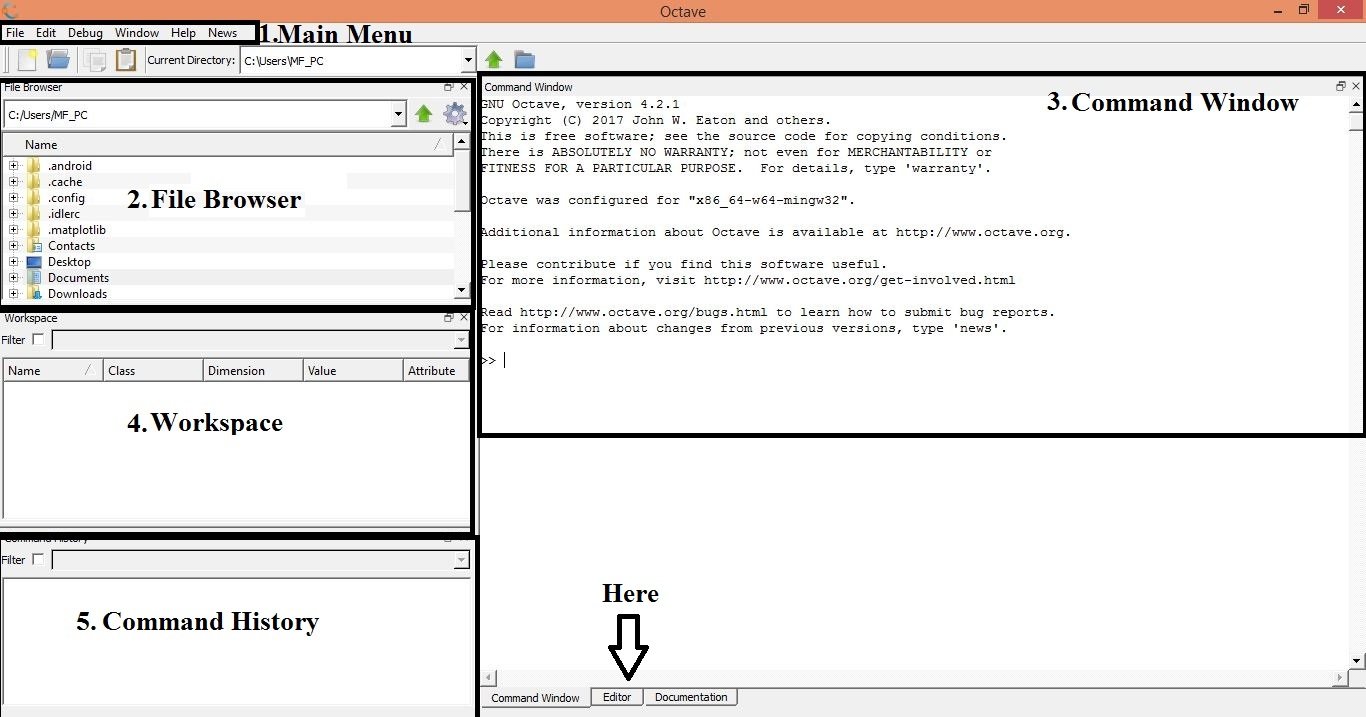Image resolution: width=1366 pixels, height=717 pixels.
Task: Sort Workspace by Name column
Action: (53, 370)
